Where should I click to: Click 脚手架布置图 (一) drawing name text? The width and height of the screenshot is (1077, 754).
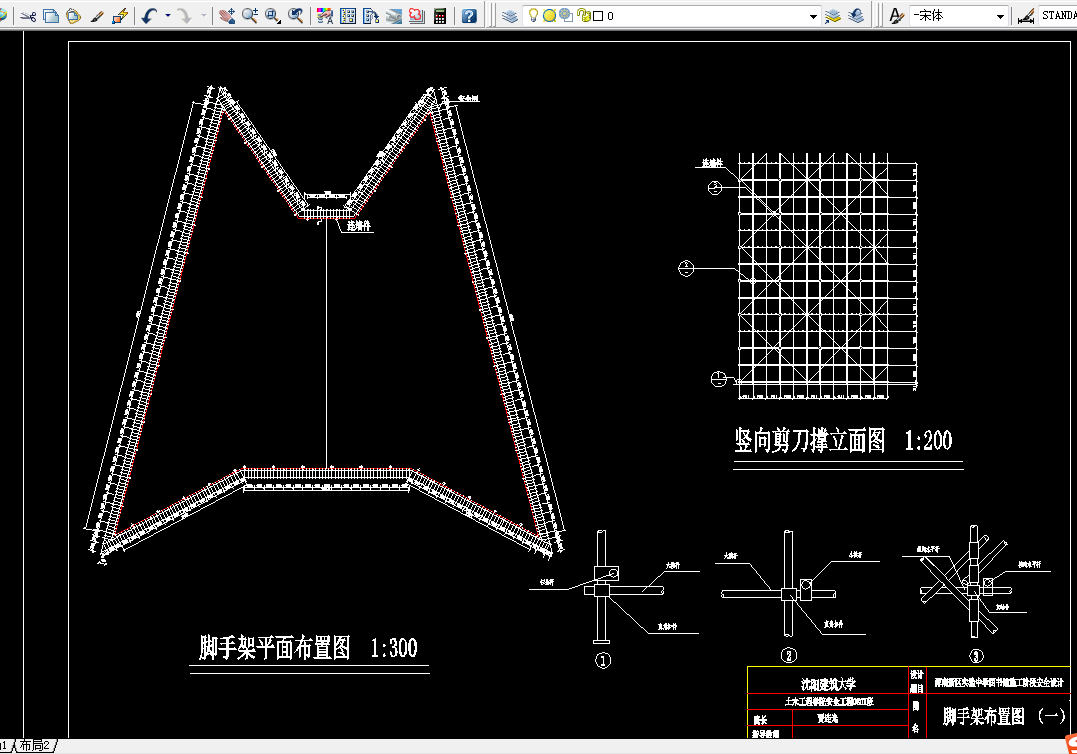[x=1004, y=716]
